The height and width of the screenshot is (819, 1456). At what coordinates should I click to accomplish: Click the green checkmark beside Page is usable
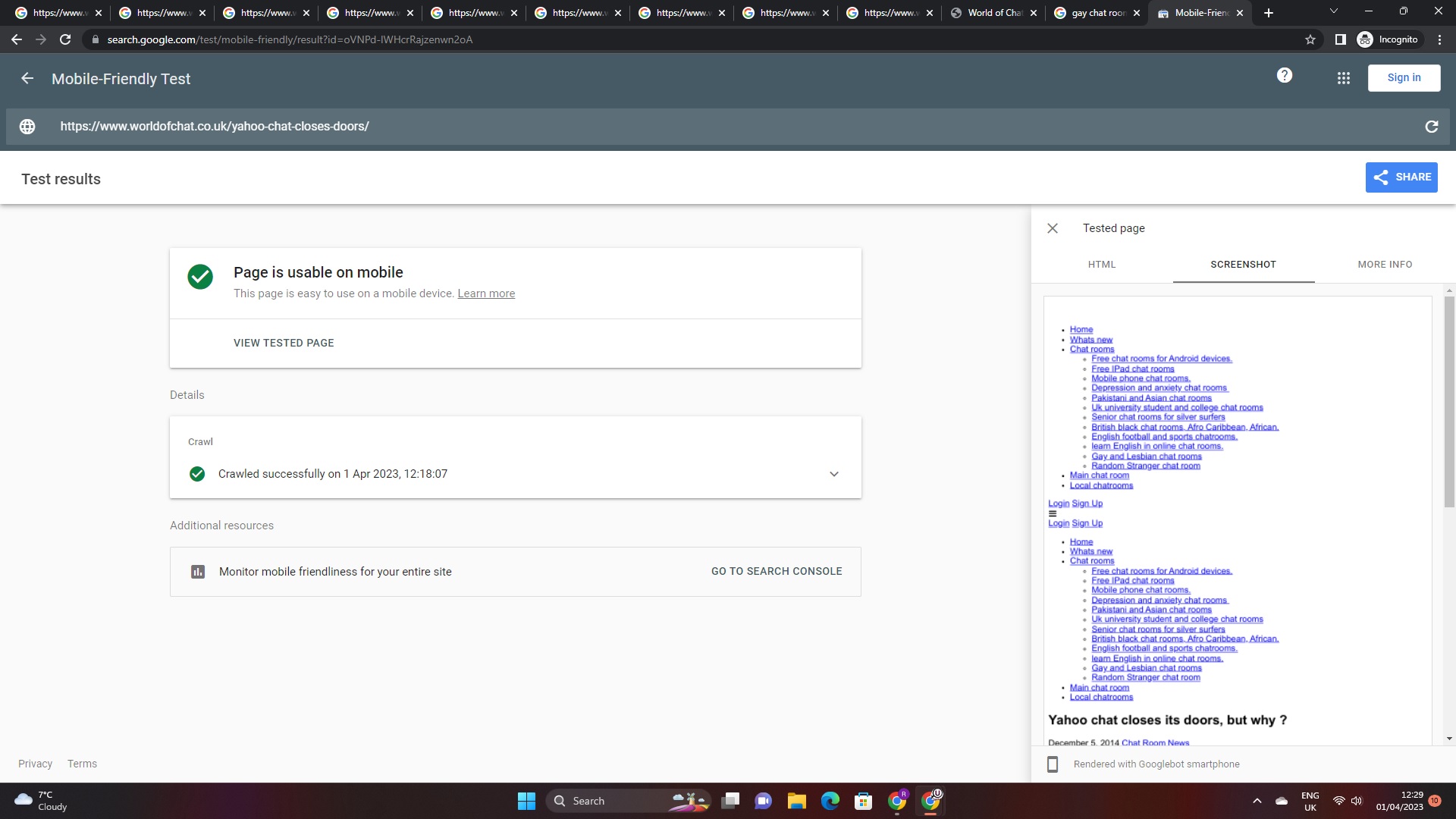point(200,277)
